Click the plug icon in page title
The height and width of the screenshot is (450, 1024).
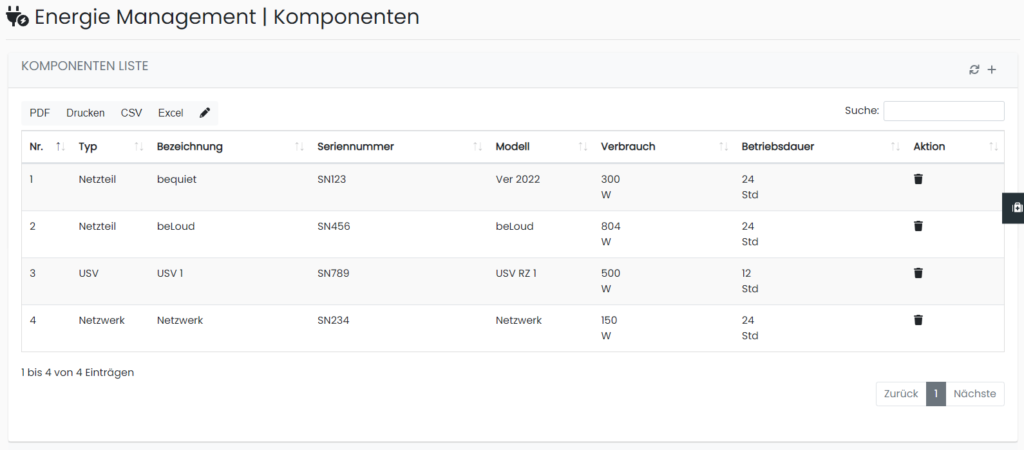(17, 17)
